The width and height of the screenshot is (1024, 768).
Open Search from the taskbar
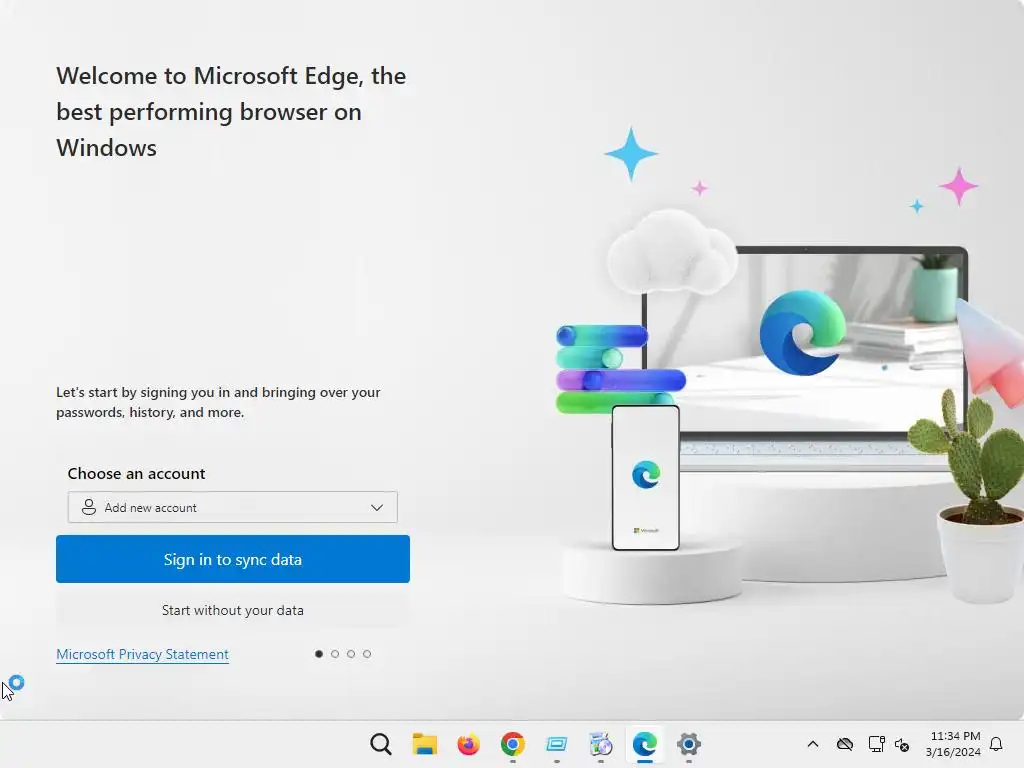(x=381, y=744)
